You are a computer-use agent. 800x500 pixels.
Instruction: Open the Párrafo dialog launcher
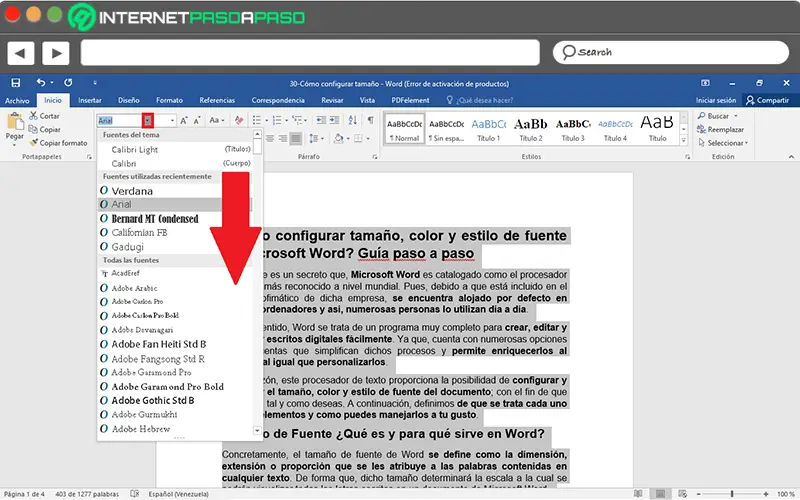point(375,157)
